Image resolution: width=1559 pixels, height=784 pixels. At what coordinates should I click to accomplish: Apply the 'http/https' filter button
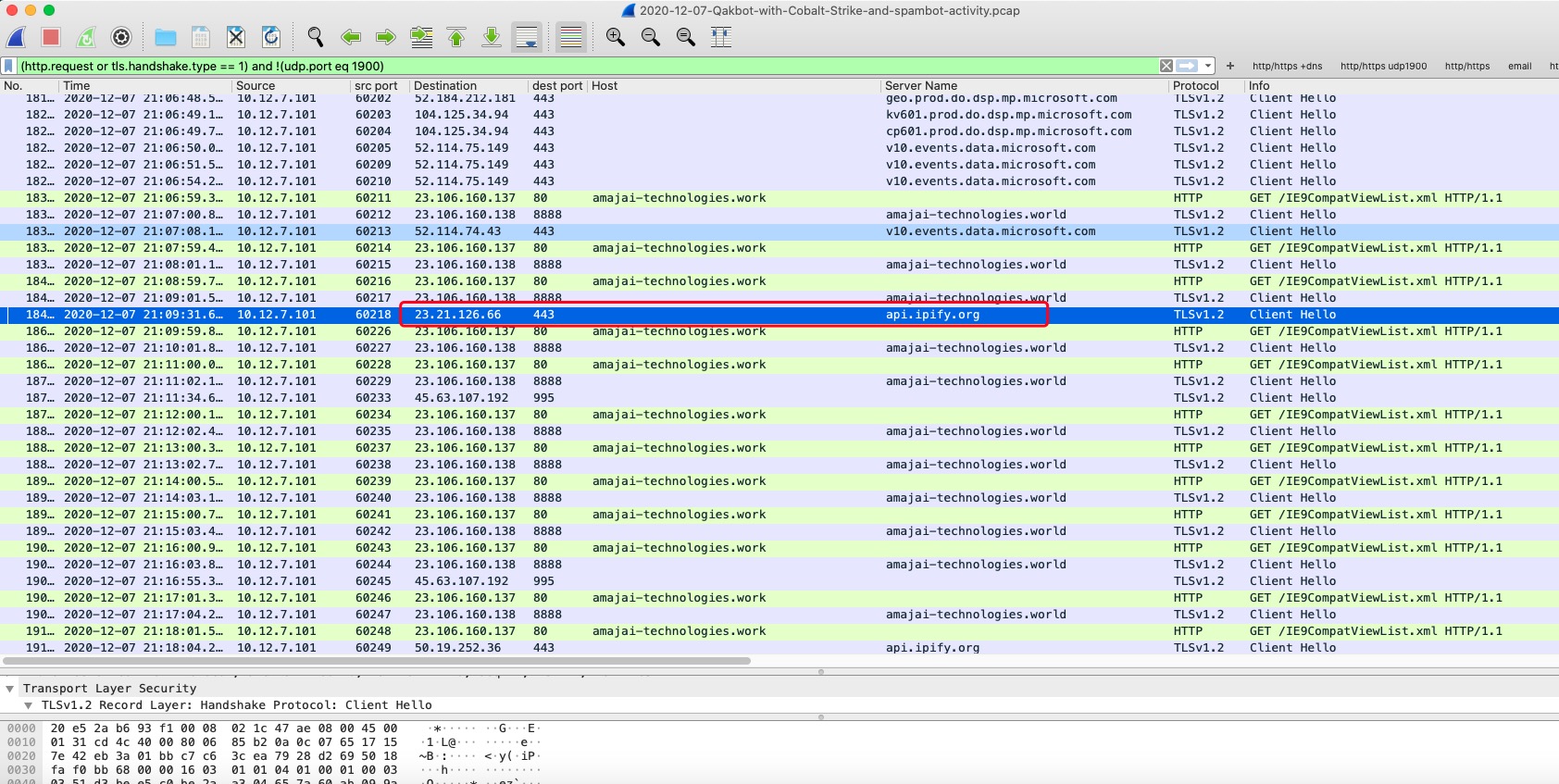tap(1467, 66)
